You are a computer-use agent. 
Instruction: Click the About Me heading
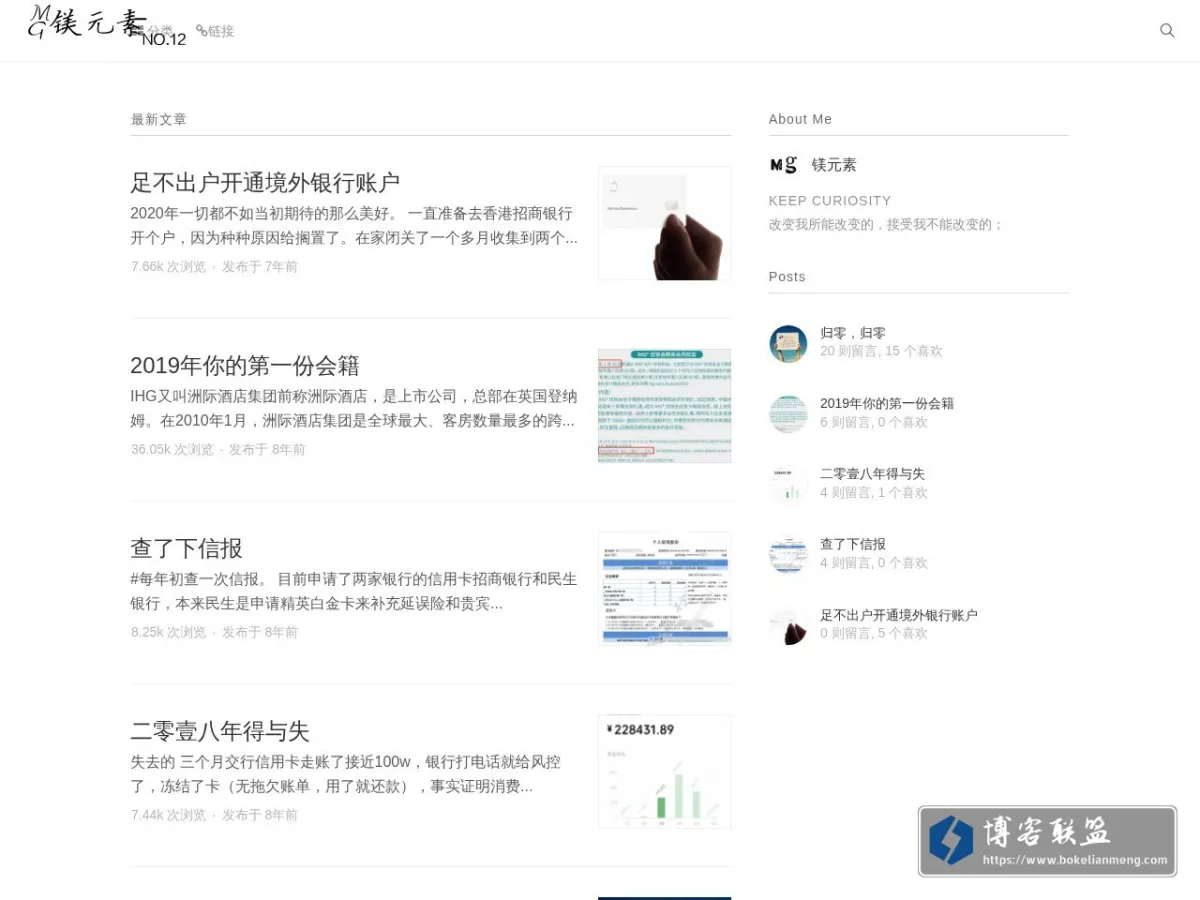coord(800,119)
